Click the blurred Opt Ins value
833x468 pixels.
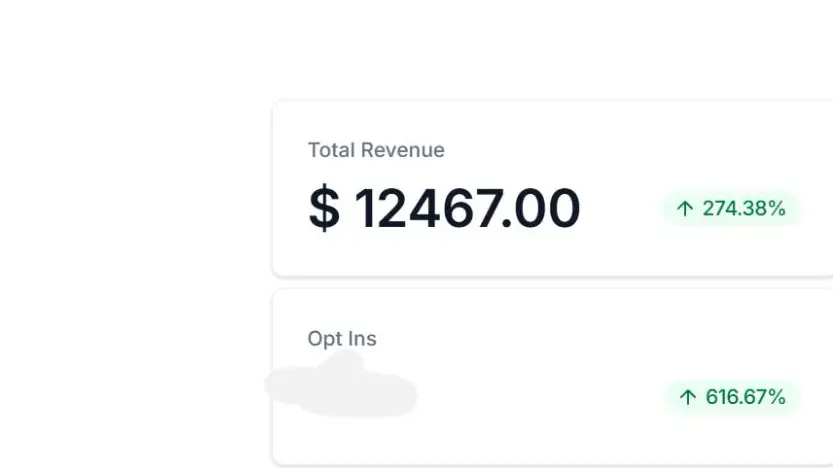pyautogui.click(x=342, y=387)
